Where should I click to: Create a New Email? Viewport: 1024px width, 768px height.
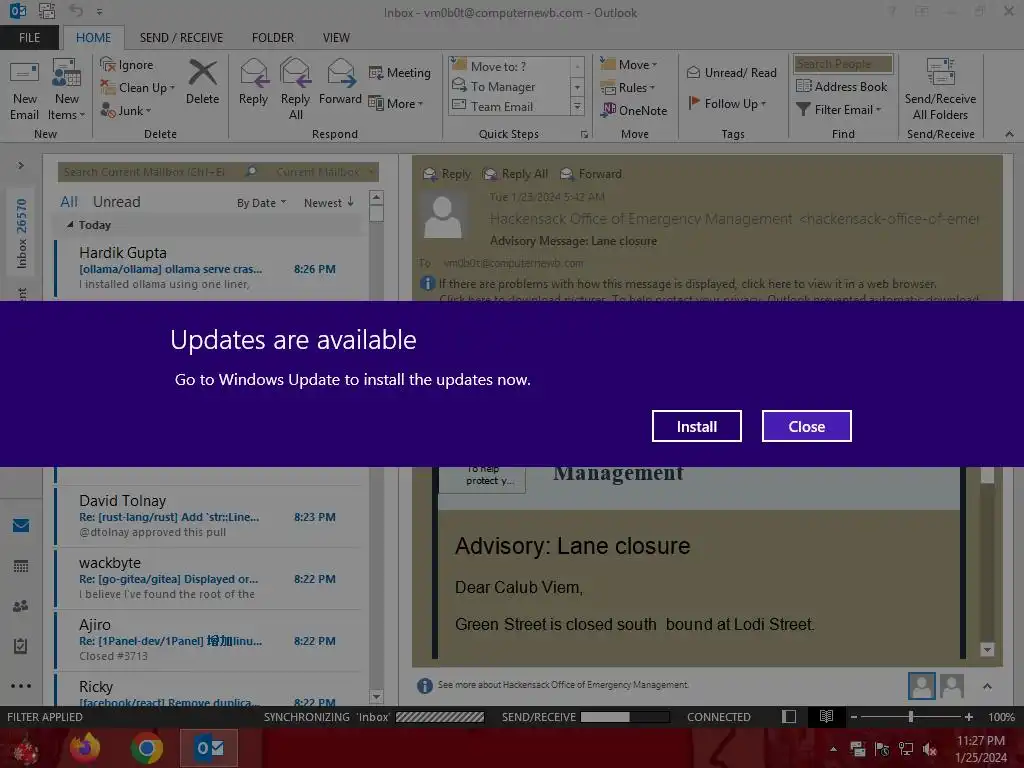[24, 91]
